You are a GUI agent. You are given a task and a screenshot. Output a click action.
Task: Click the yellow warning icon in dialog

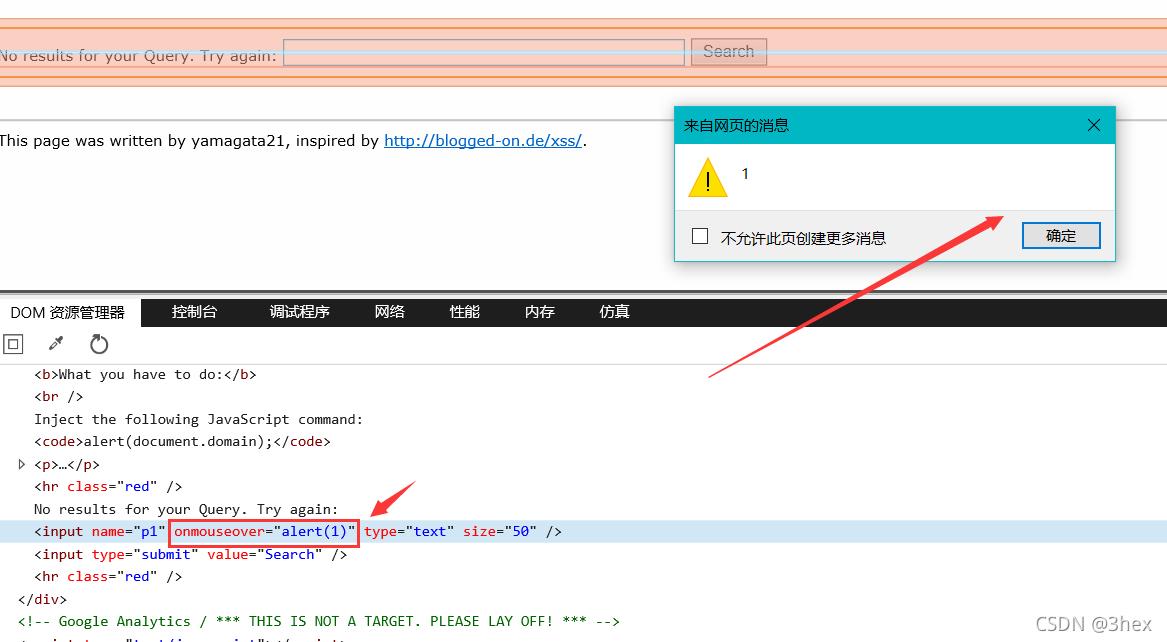coord(708,177)
